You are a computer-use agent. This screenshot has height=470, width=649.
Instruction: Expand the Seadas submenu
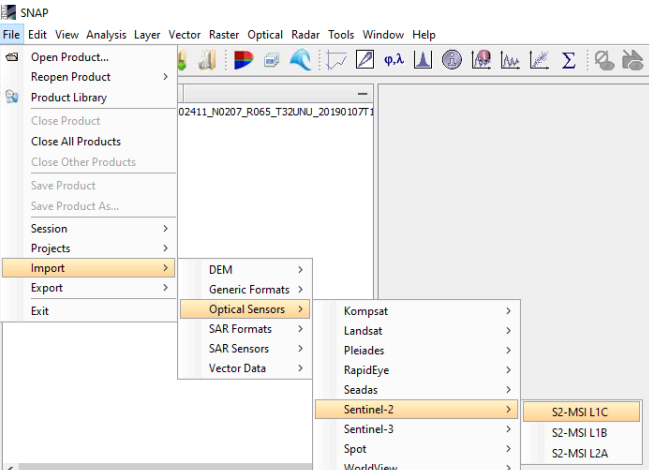tap(416, 390)
